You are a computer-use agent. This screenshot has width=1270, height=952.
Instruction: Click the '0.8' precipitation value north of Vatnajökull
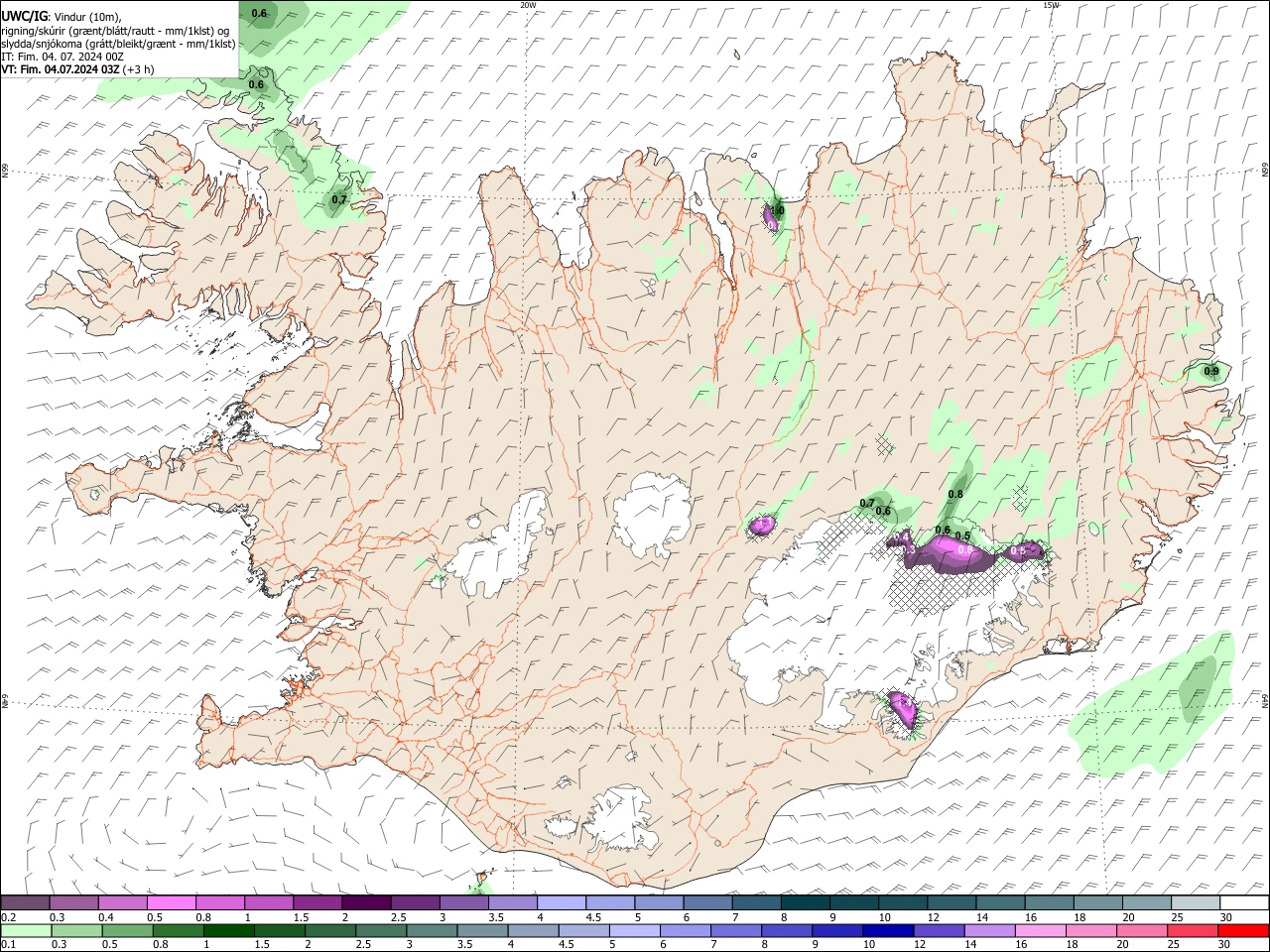[x=956, y=494]
